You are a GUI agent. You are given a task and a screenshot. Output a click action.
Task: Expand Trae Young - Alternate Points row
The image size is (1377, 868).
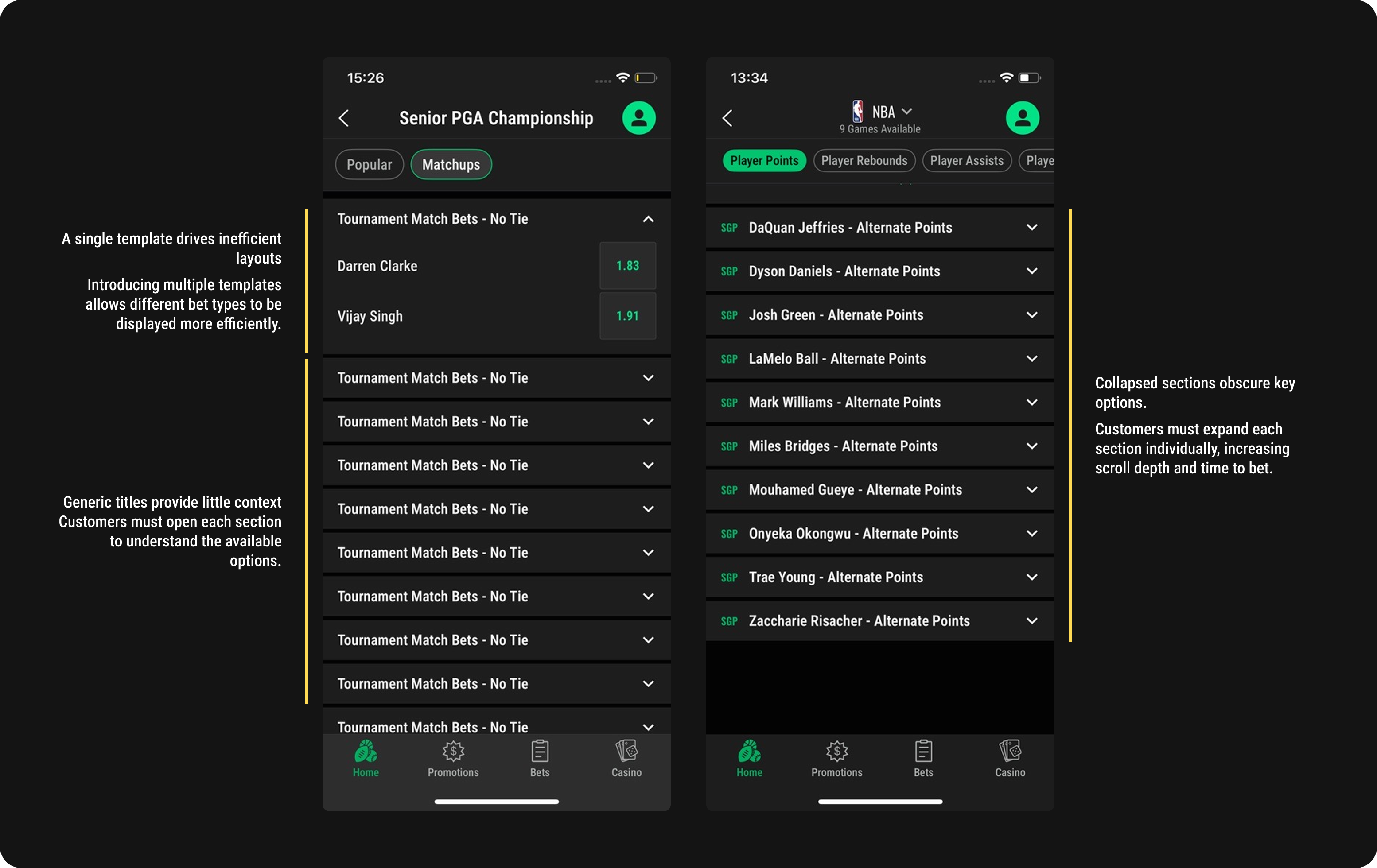point(1031,577)
